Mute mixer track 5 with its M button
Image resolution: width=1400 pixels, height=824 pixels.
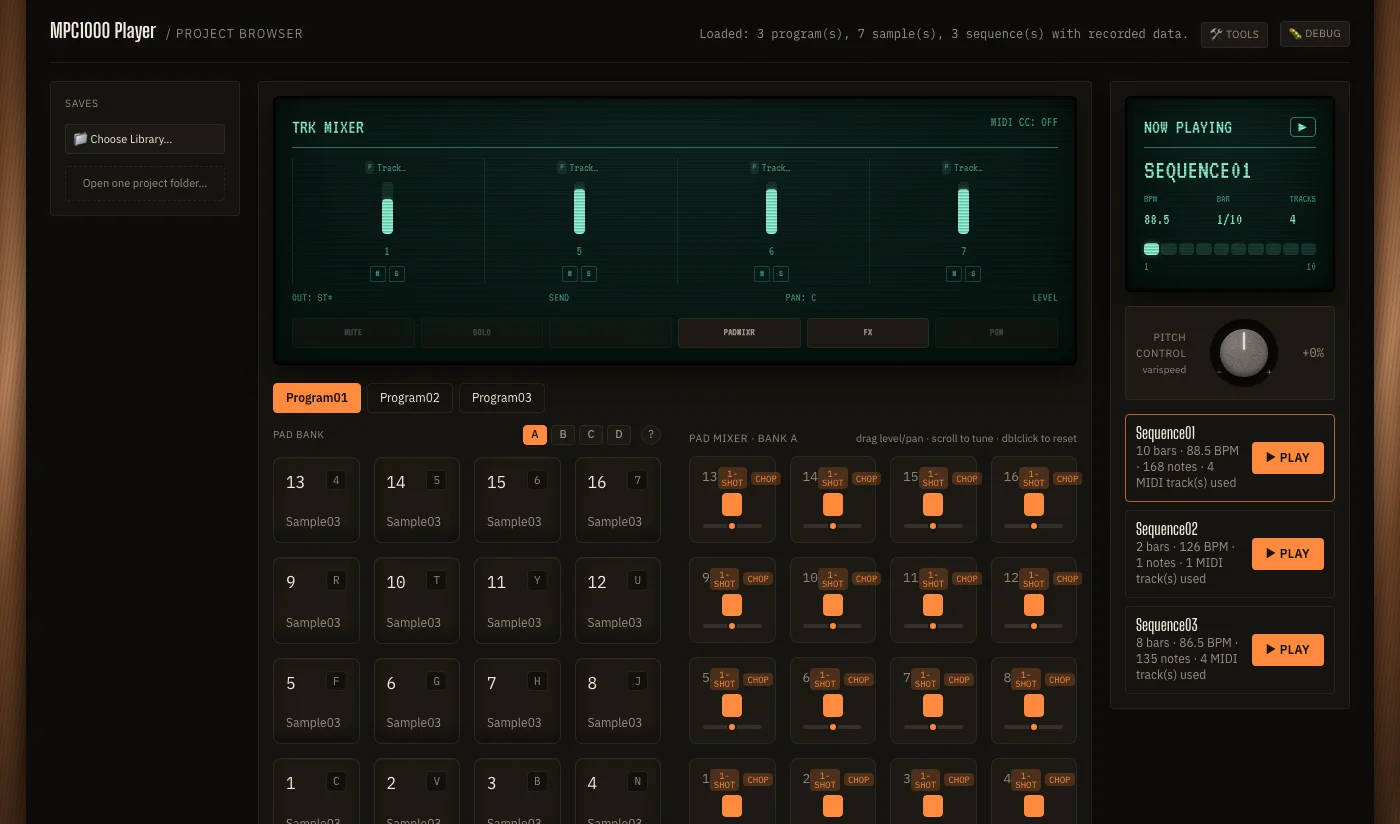coord(570,274)
